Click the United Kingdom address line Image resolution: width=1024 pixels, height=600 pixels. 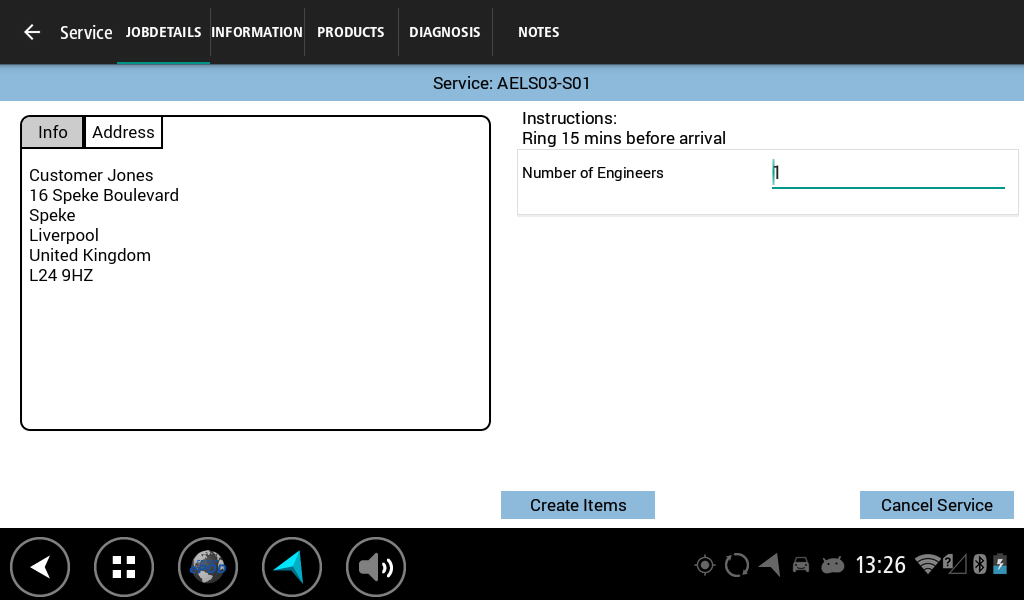(90, 255)
